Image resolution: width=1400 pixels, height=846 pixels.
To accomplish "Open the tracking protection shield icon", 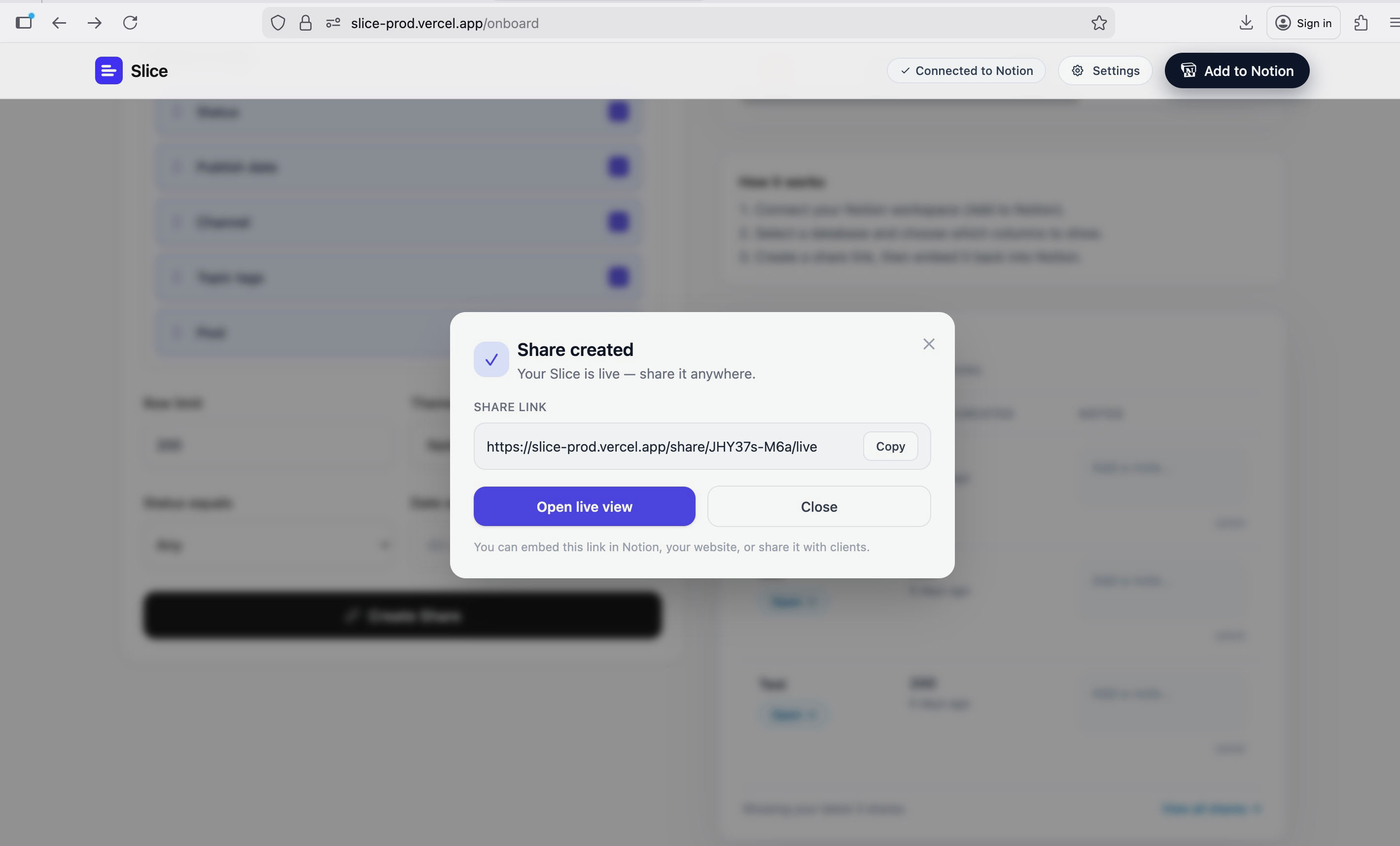I will [278, 23].
